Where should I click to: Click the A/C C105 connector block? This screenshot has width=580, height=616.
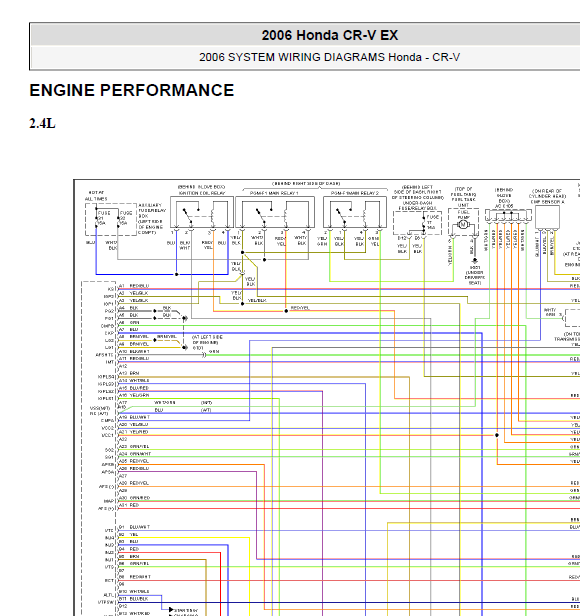(508, 215)
